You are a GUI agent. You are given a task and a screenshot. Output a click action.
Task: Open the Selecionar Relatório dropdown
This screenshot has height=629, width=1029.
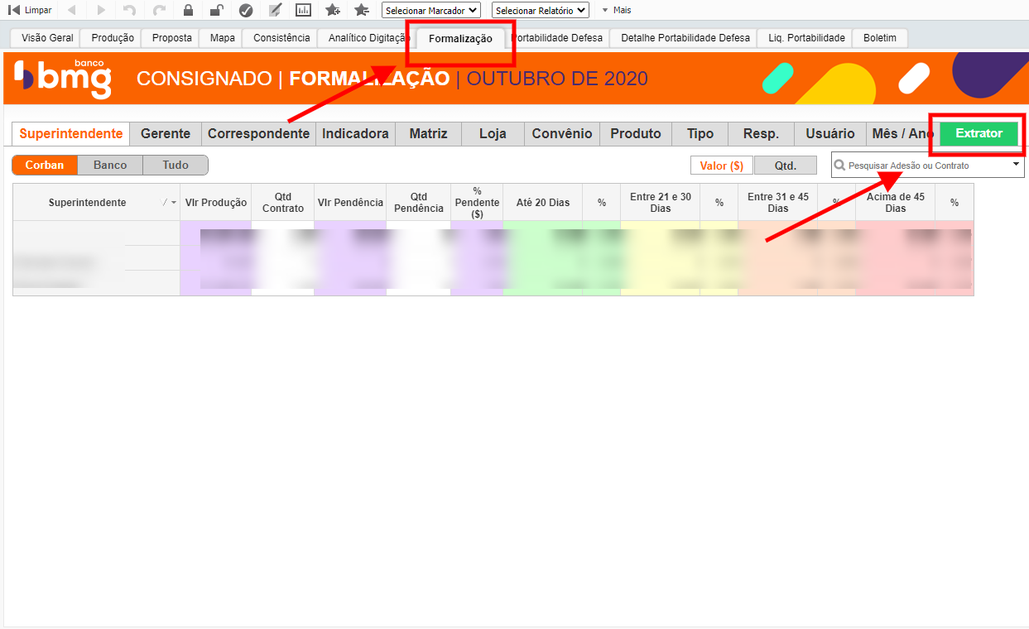point(540,10)
